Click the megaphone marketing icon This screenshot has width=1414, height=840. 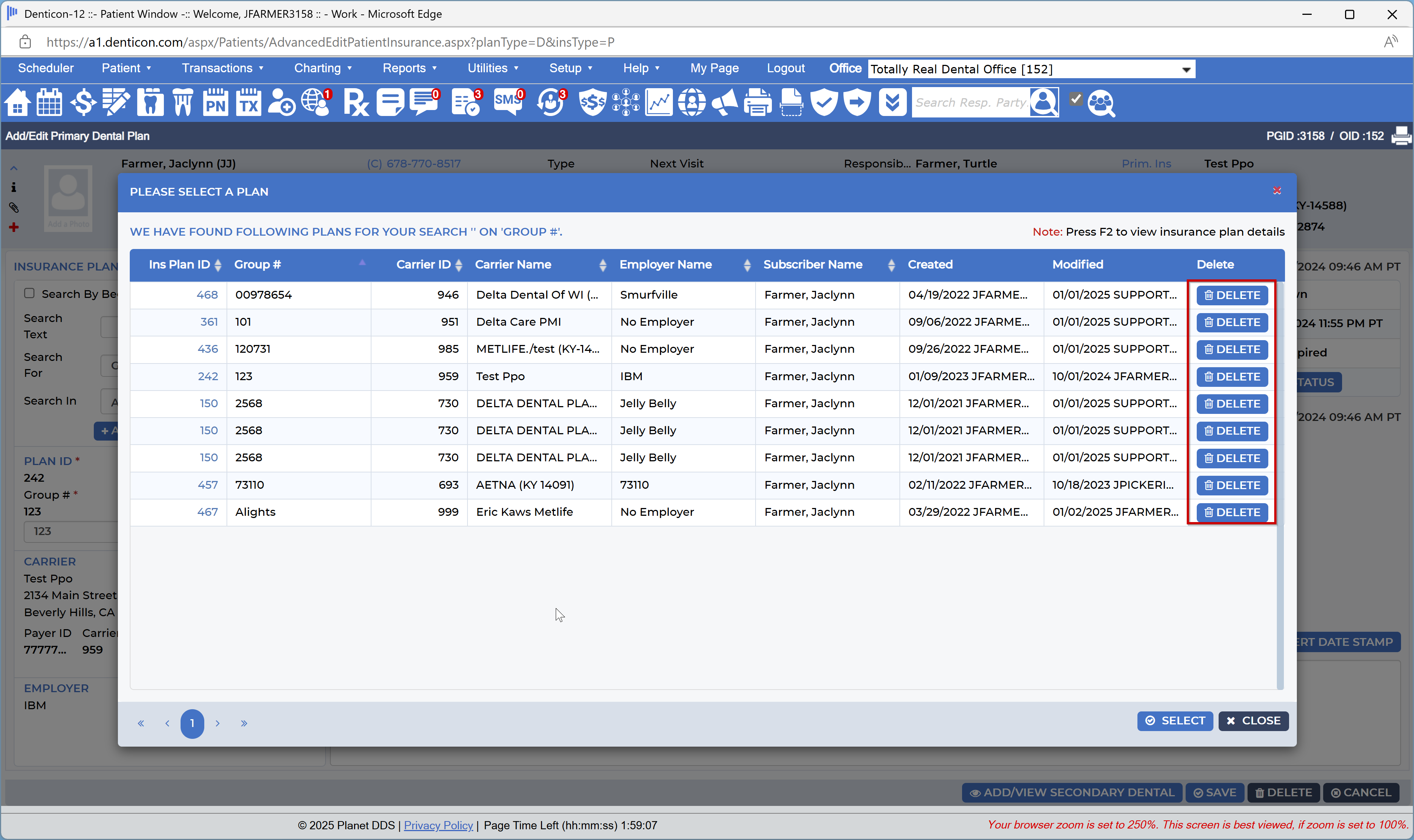pos(725,103)
